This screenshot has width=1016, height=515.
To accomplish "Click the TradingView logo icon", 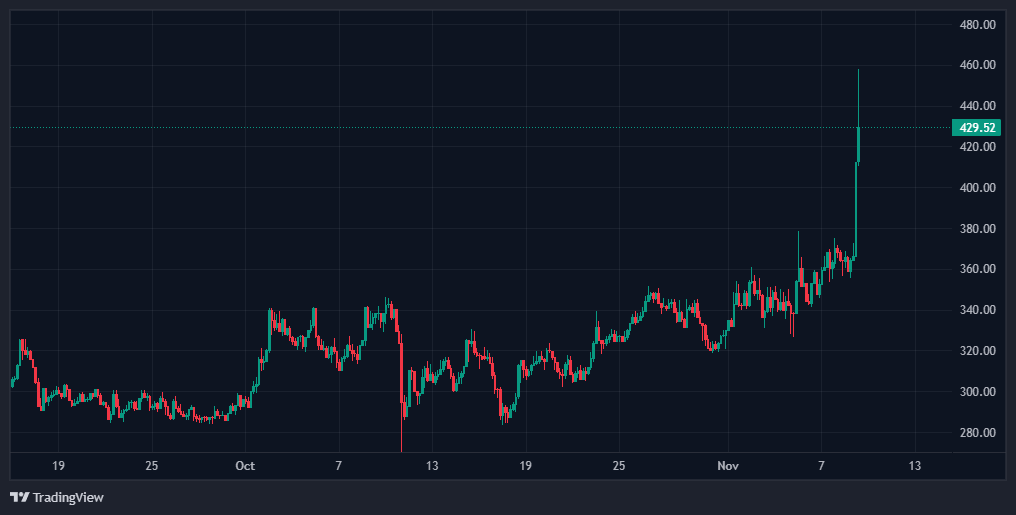I will pyautogui.click(x=19, y=497).
